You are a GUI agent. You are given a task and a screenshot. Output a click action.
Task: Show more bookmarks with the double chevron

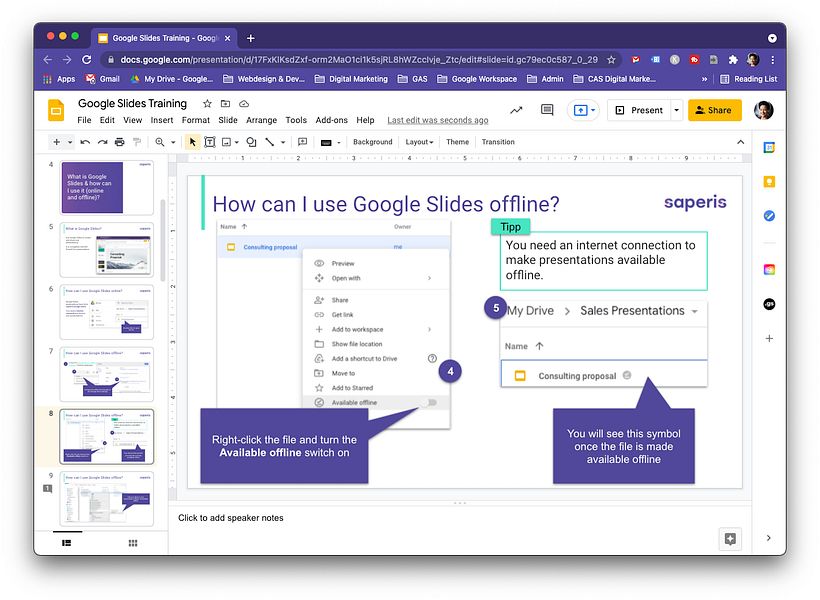pyautogui.click(x=704, y=79)
